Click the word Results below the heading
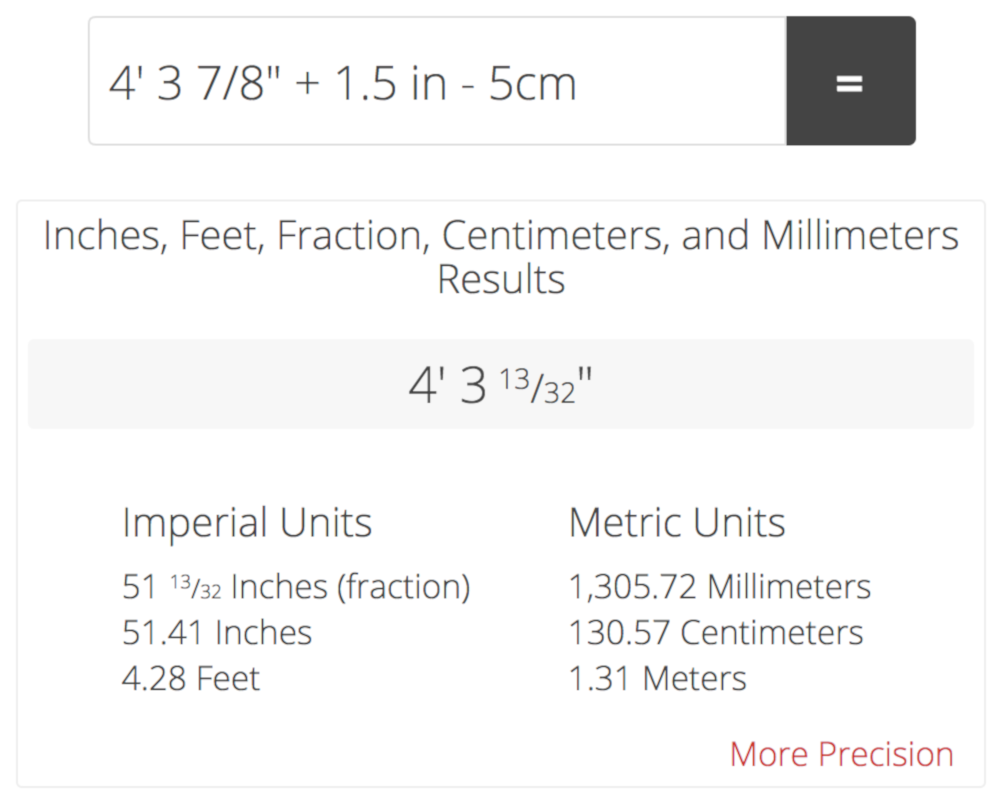The width and height of the screenshot is (1000, 802). tap(500, 279)
